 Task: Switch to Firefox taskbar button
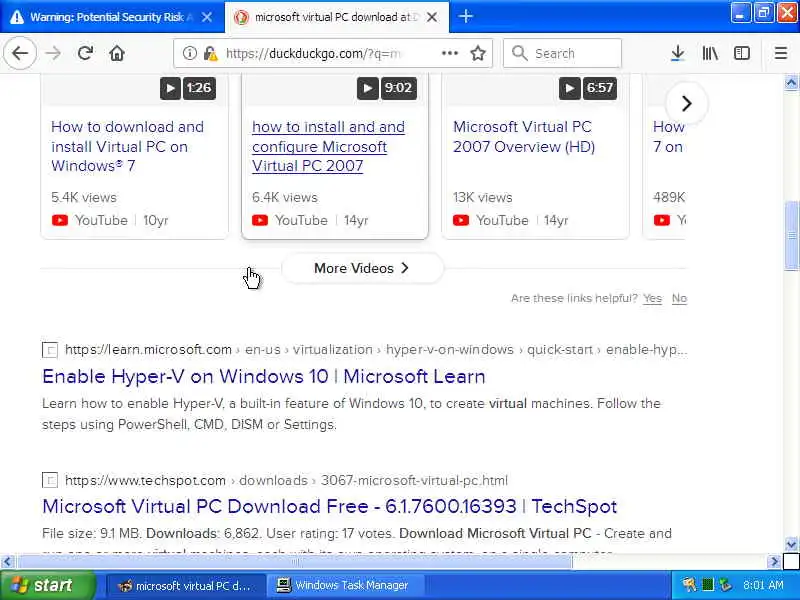coord(185,585)
